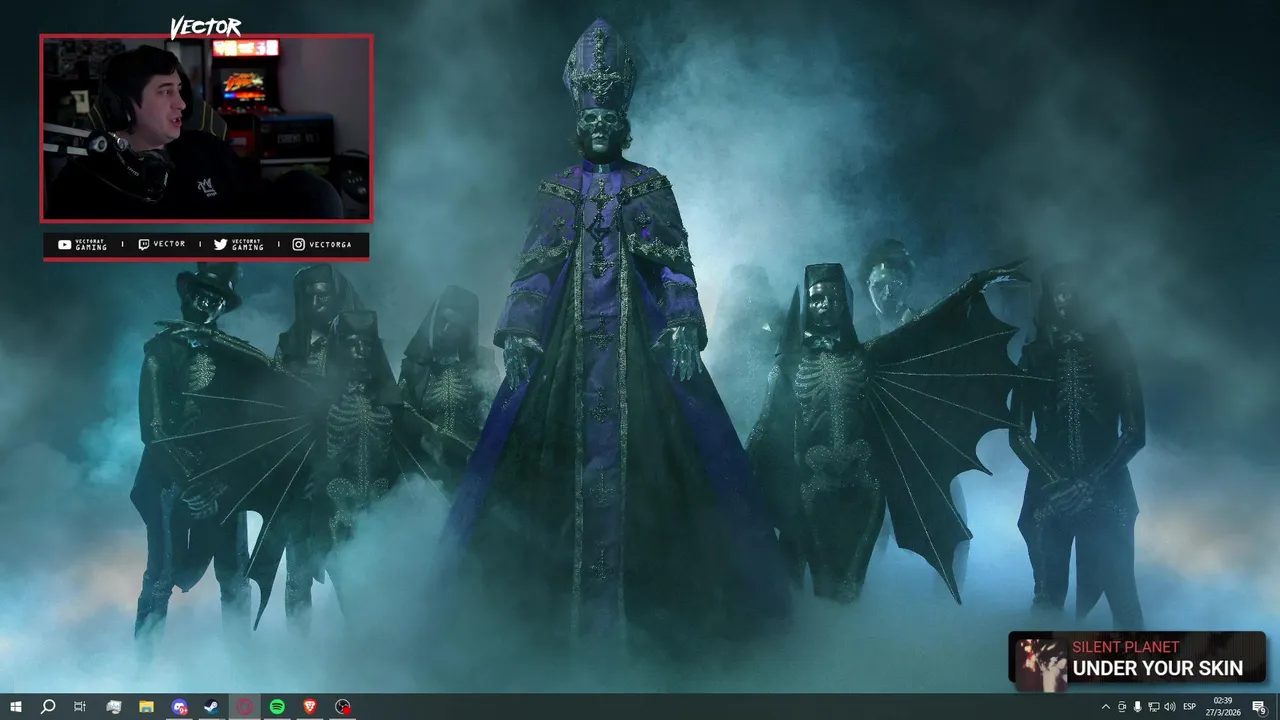Expand hidden system tray icons
1280x720 pixels.
1105,707
